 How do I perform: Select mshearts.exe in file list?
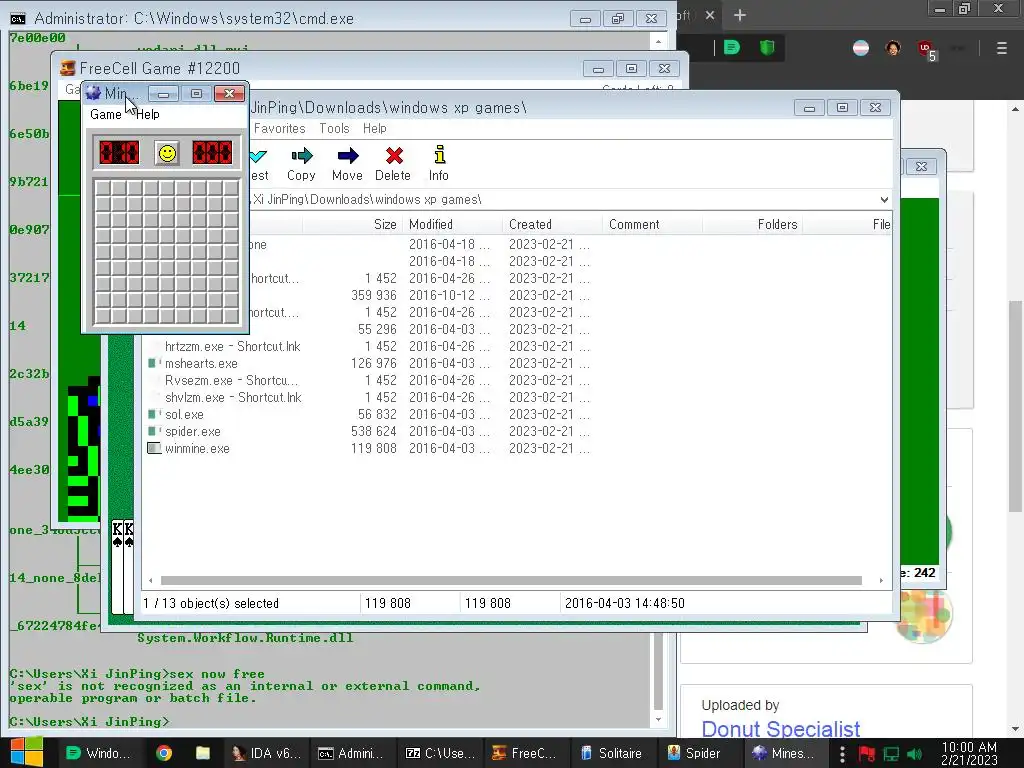[x=201, y=364]
